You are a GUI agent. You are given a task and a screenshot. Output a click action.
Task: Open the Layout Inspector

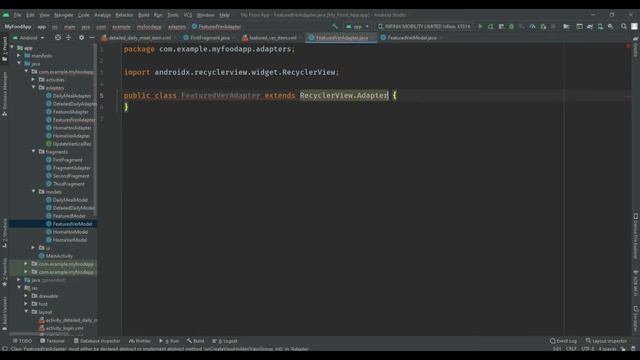(606, 341)
